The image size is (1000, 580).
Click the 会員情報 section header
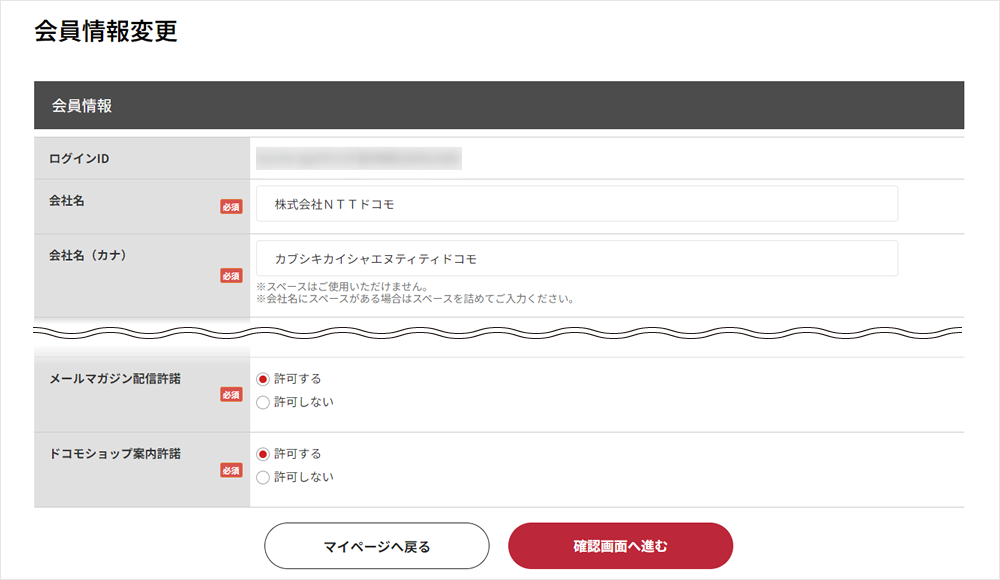tap(499, 105)
